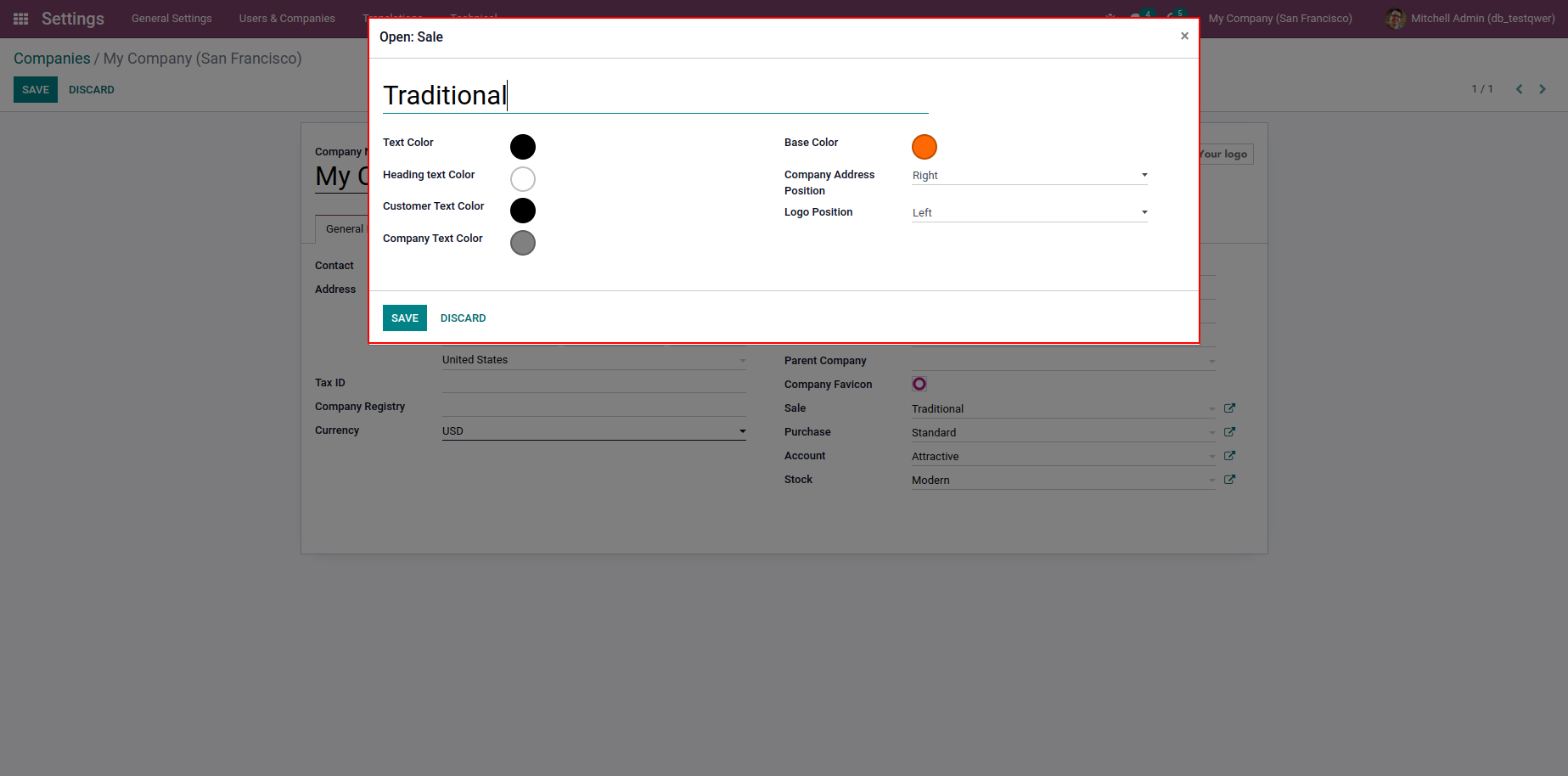Discard company record changes
This screenshot has height=776, width=1568.
point(92,89)
